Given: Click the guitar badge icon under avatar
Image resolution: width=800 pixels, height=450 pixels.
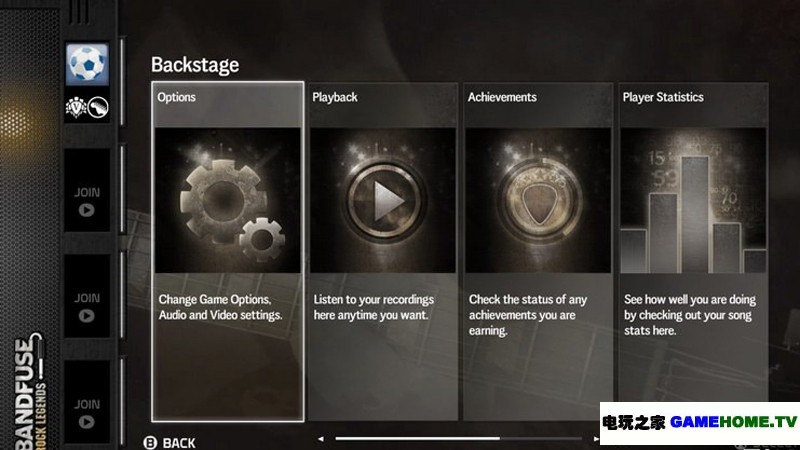Looking at the screenshot, I should [x=98, y=108].
